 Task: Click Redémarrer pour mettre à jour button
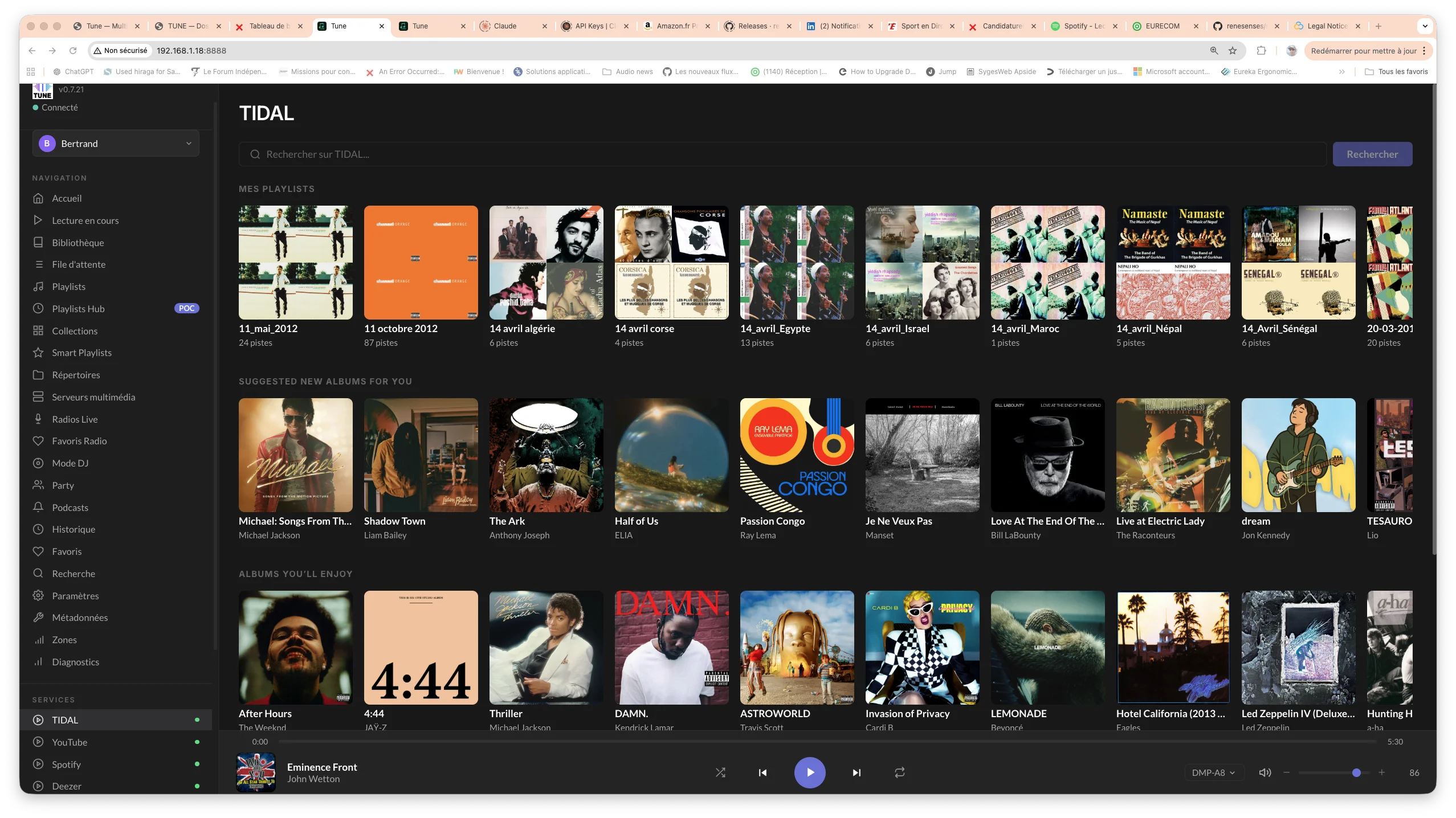tap(1363, 51)
